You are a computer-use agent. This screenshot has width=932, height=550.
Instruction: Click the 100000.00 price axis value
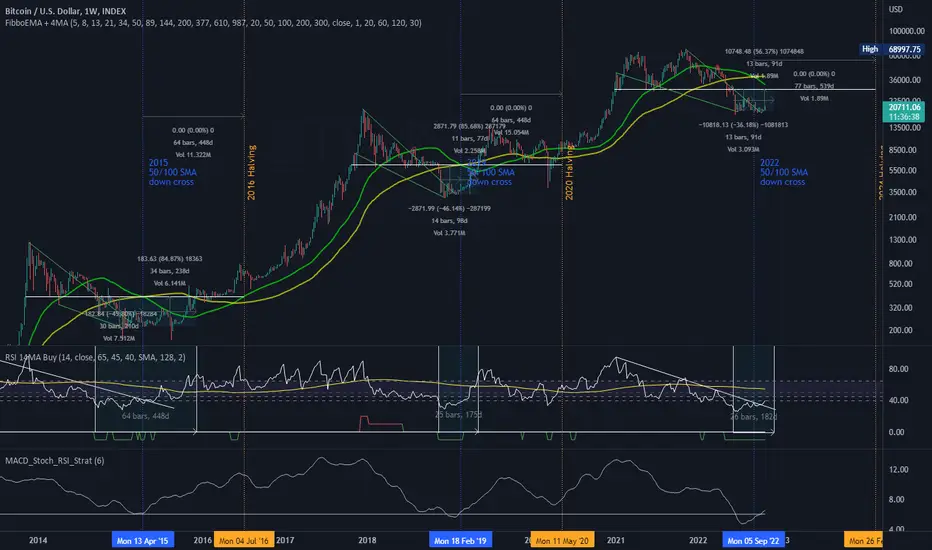[906, 31]
